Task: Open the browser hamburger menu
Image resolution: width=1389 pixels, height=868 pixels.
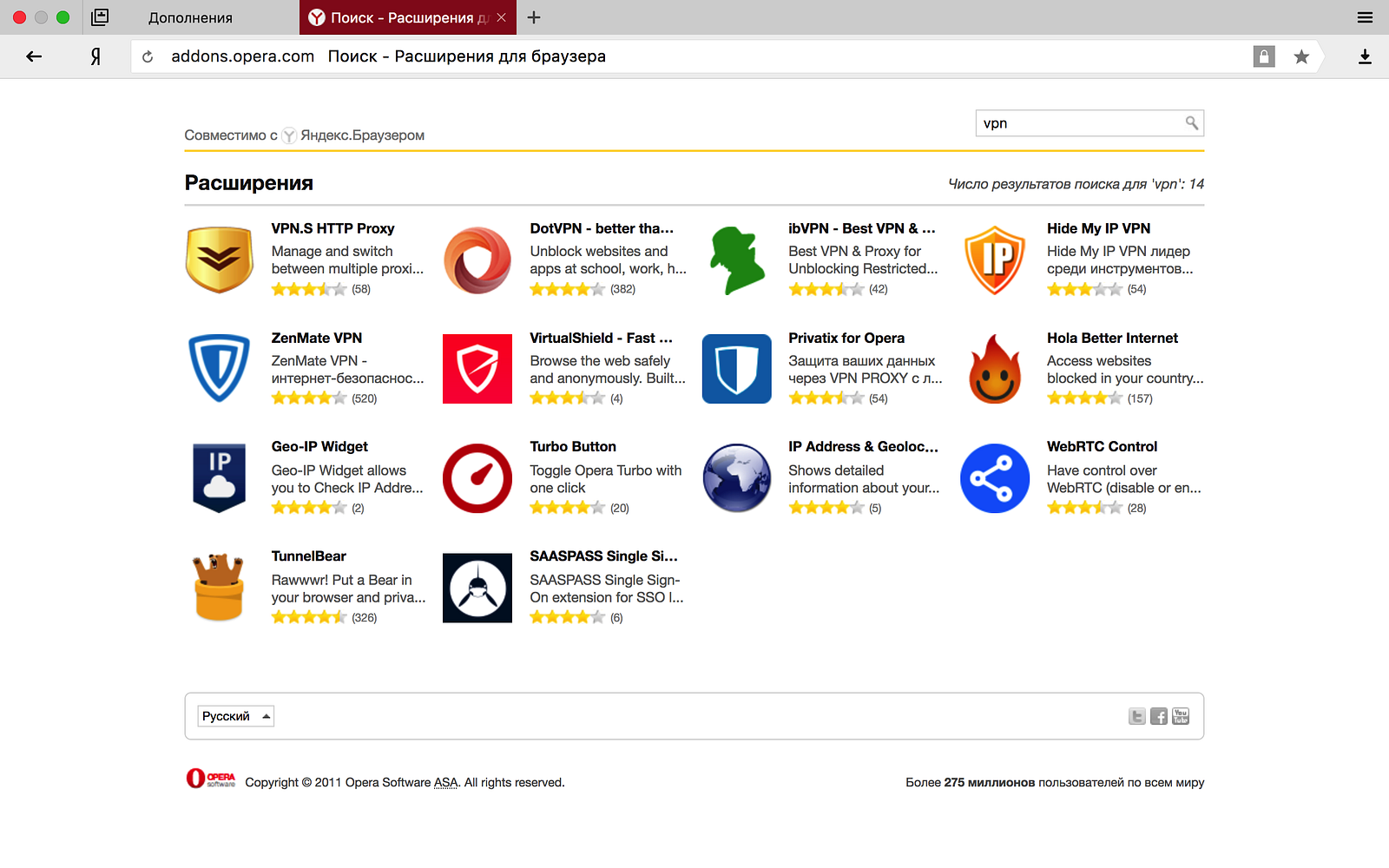Action: (1365, 17)
